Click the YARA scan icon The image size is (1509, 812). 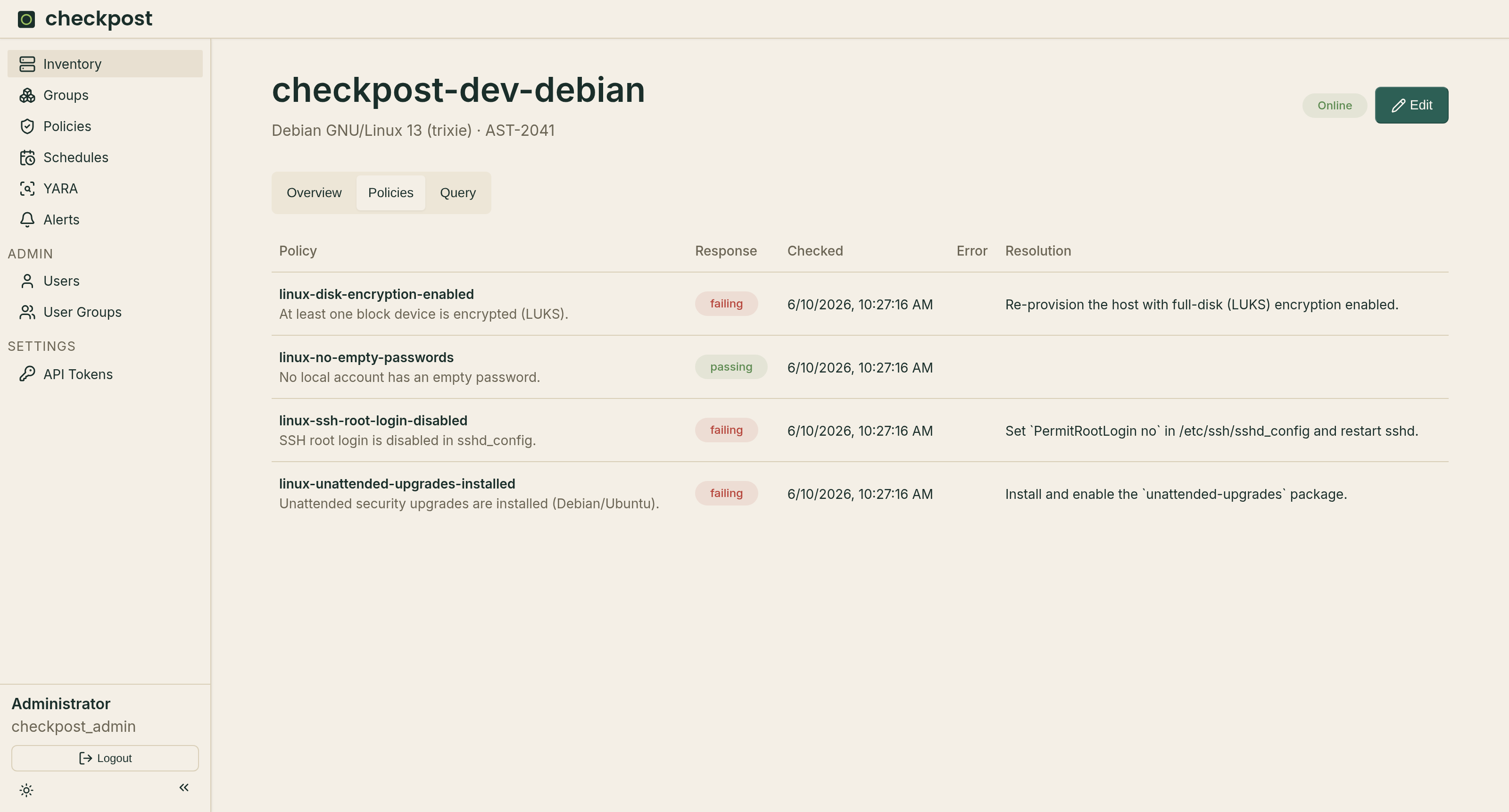click(27, 188)
